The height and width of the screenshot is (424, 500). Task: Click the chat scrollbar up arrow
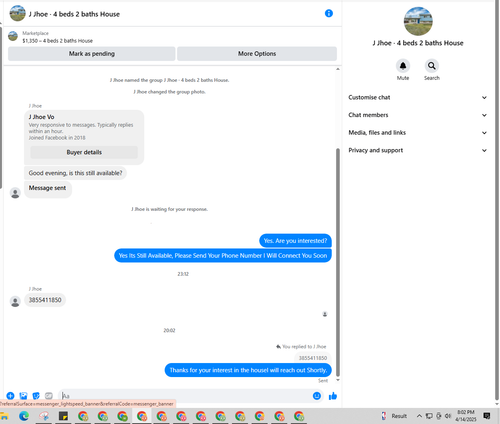[338, 69]
